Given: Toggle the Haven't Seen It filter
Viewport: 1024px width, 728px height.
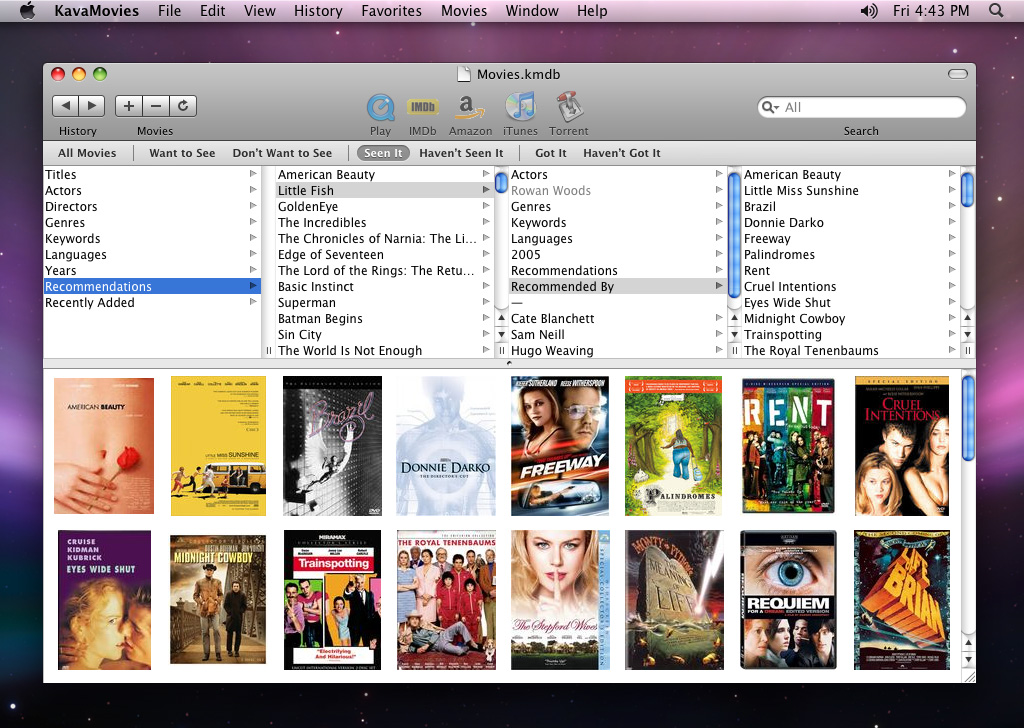Looking at the screenshot, I should [x=461, y=153].
